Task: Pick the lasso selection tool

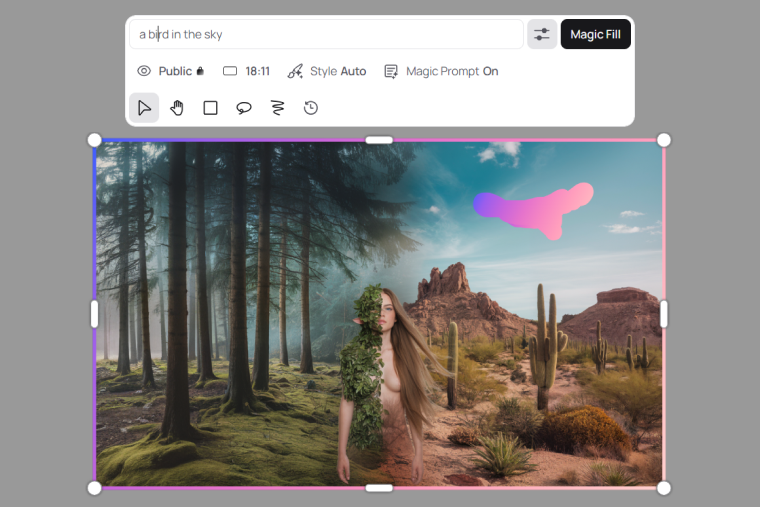Action: pyautogui.click(x=244, y=108)
